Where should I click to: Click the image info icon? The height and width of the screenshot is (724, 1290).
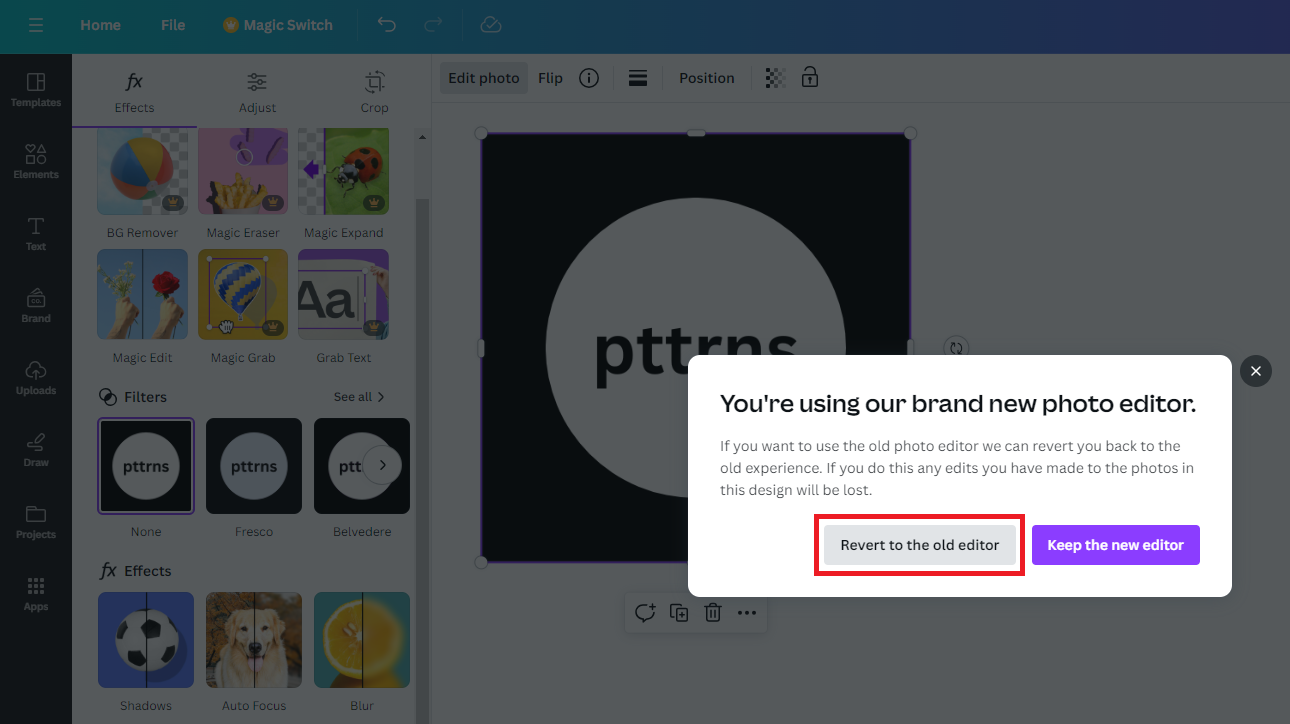[589, 78]
